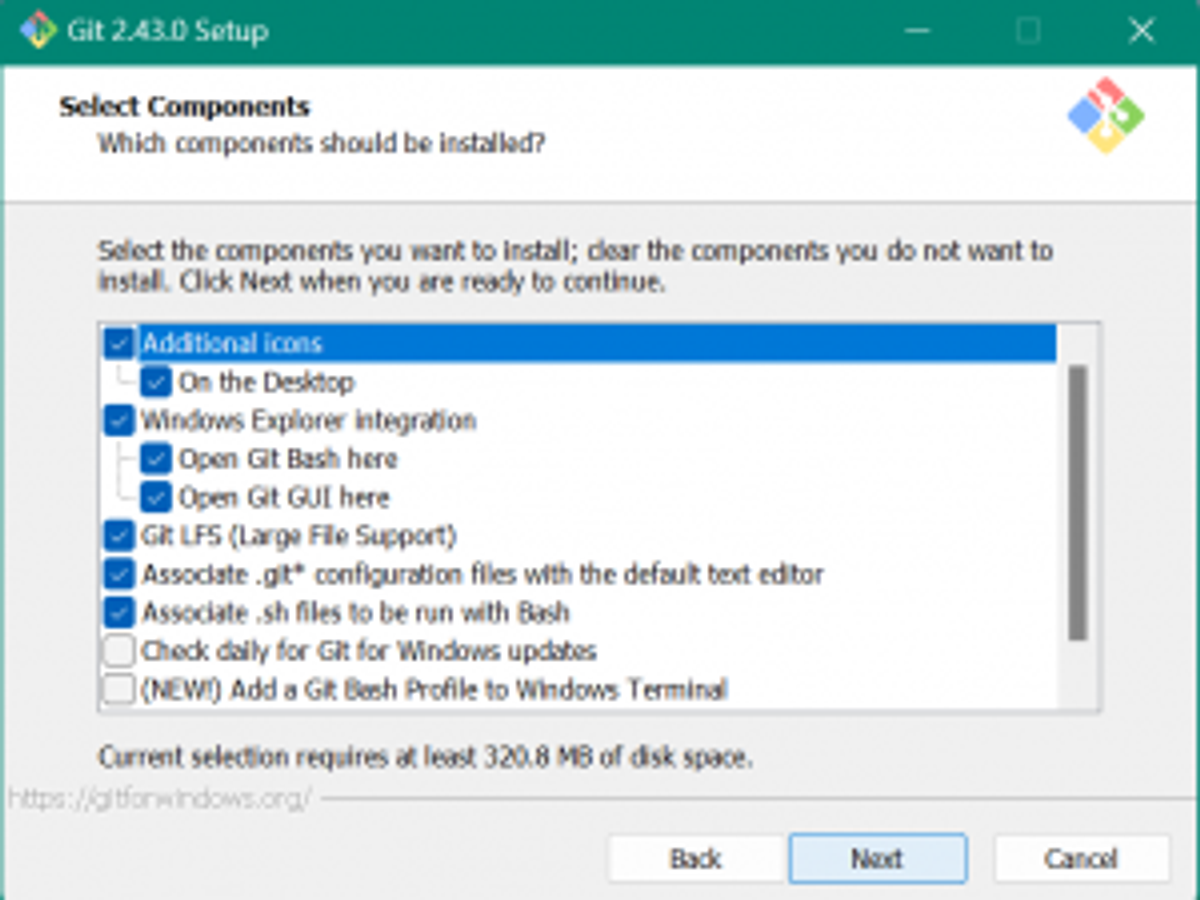The height and width of the screenshot is (900, 1200).
Task: Minimize the Git Setup window
Action: [918, 31]
